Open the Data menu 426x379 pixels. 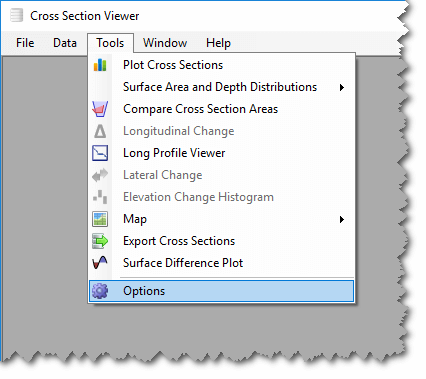click(65, 43)
